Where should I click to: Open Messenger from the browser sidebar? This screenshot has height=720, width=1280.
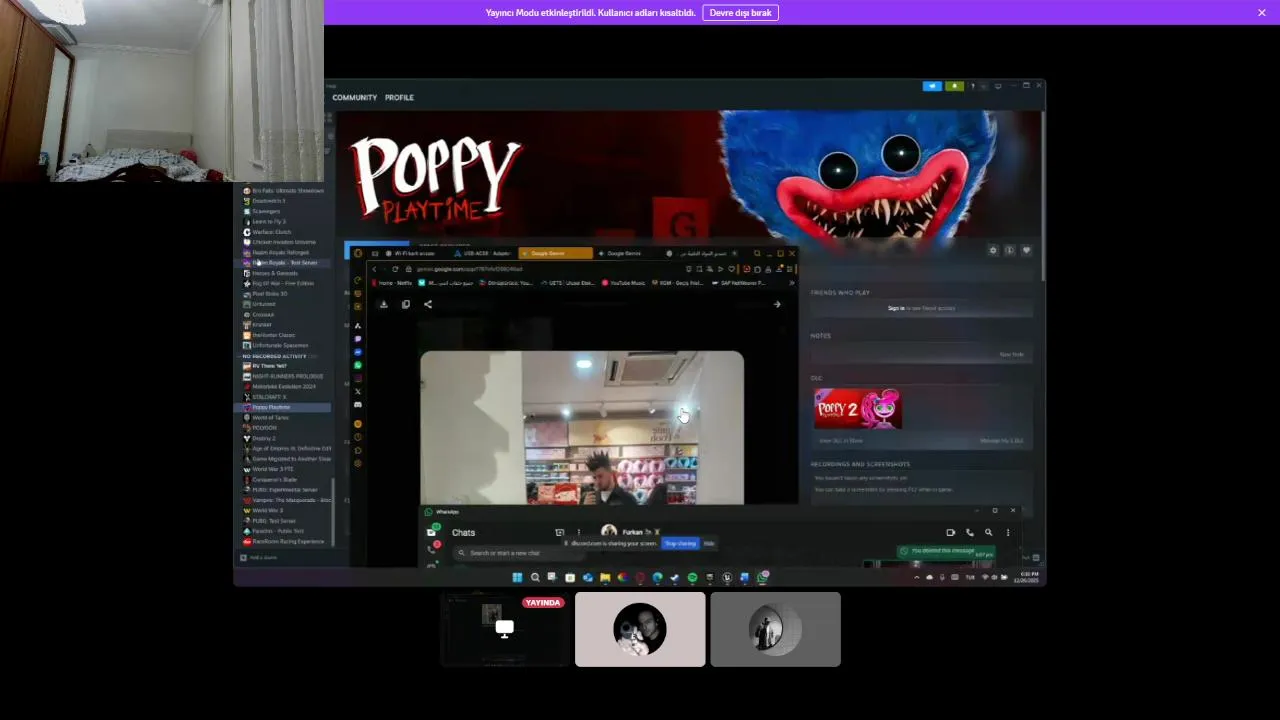point(358,353)
